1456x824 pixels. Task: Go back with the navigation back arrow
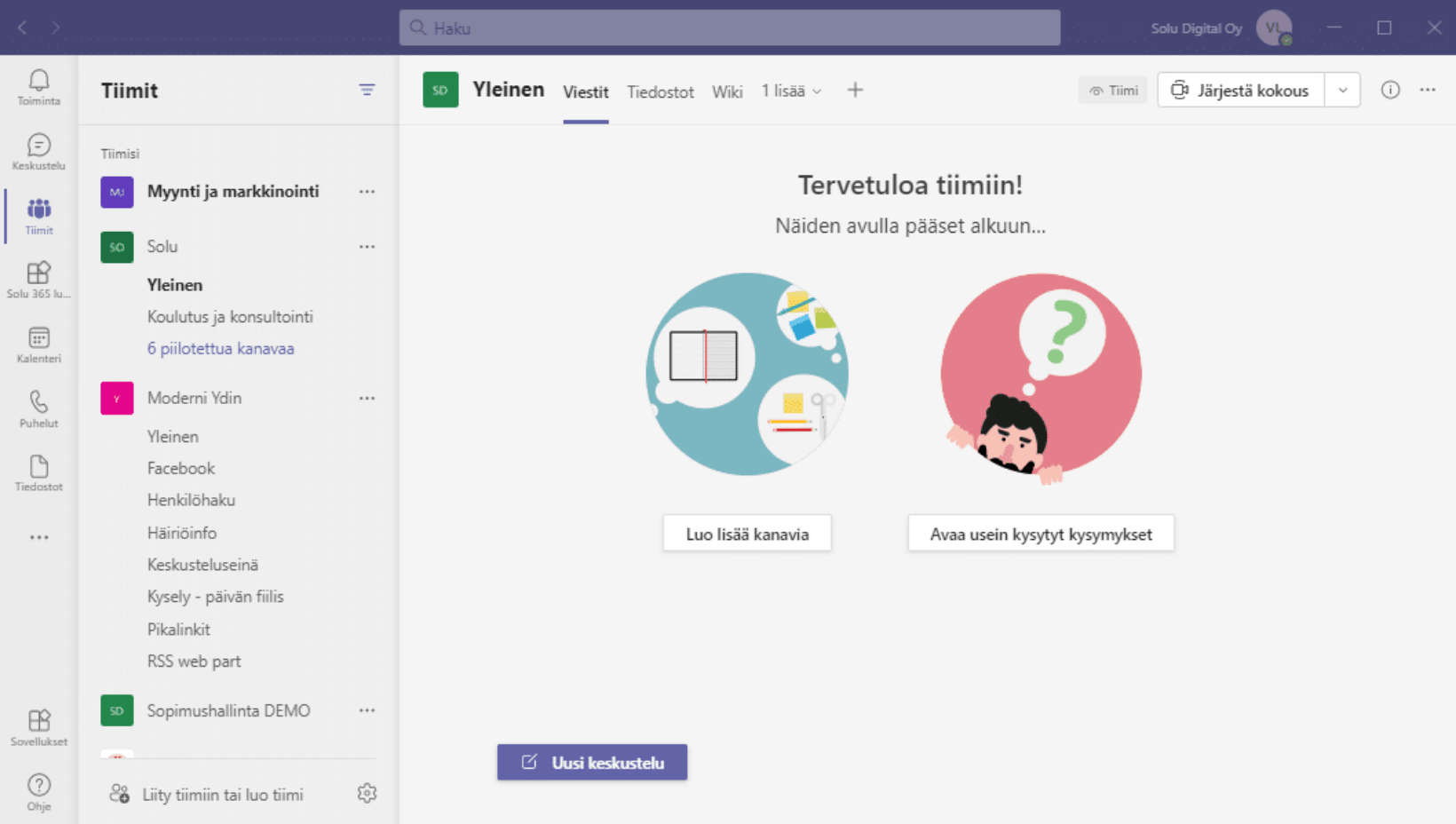click(x=22, y=28)
